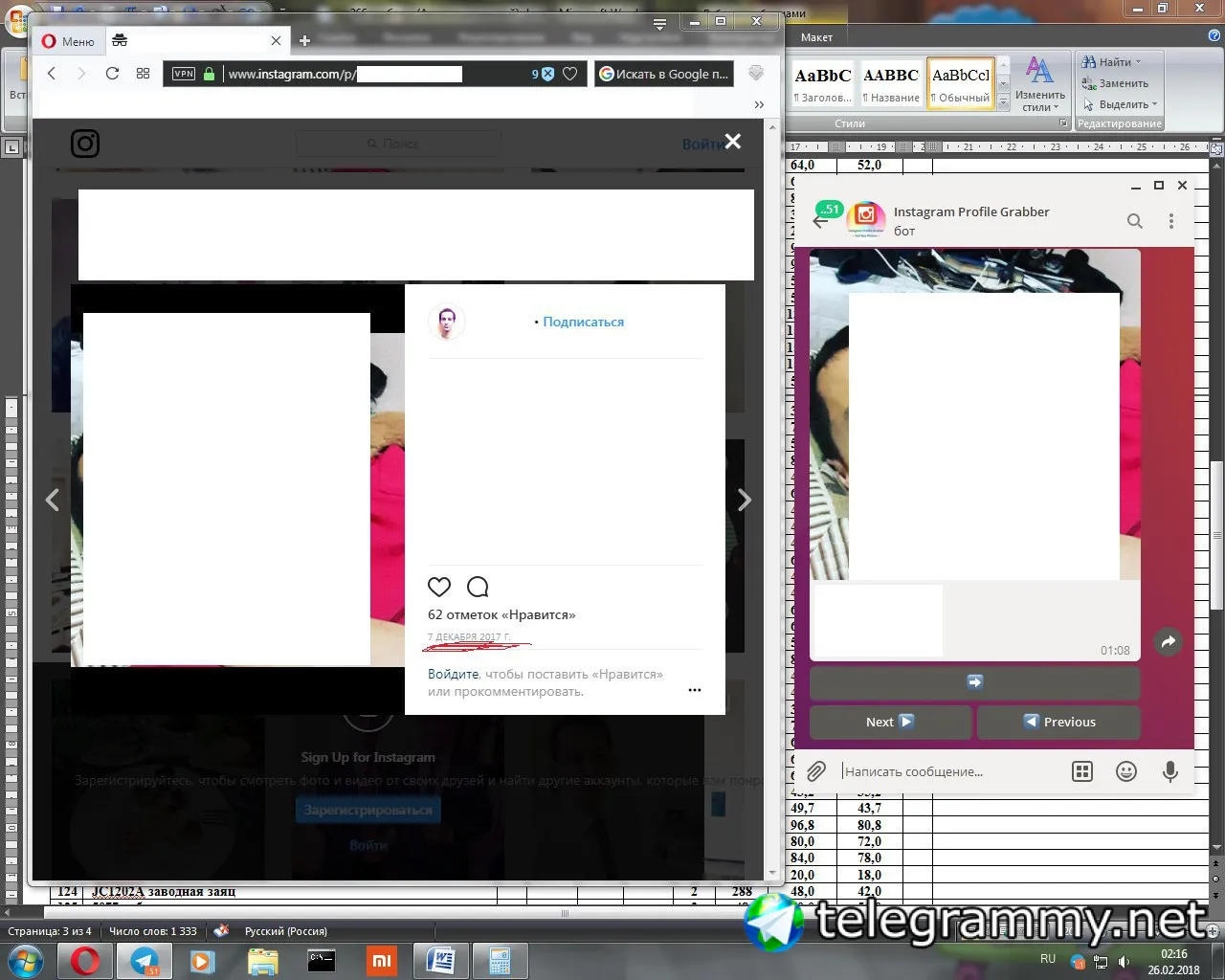Change Word language Русский (Россия)
Image resolution: width=1225 pixels, height=980 pixels.
click(286, 931)
